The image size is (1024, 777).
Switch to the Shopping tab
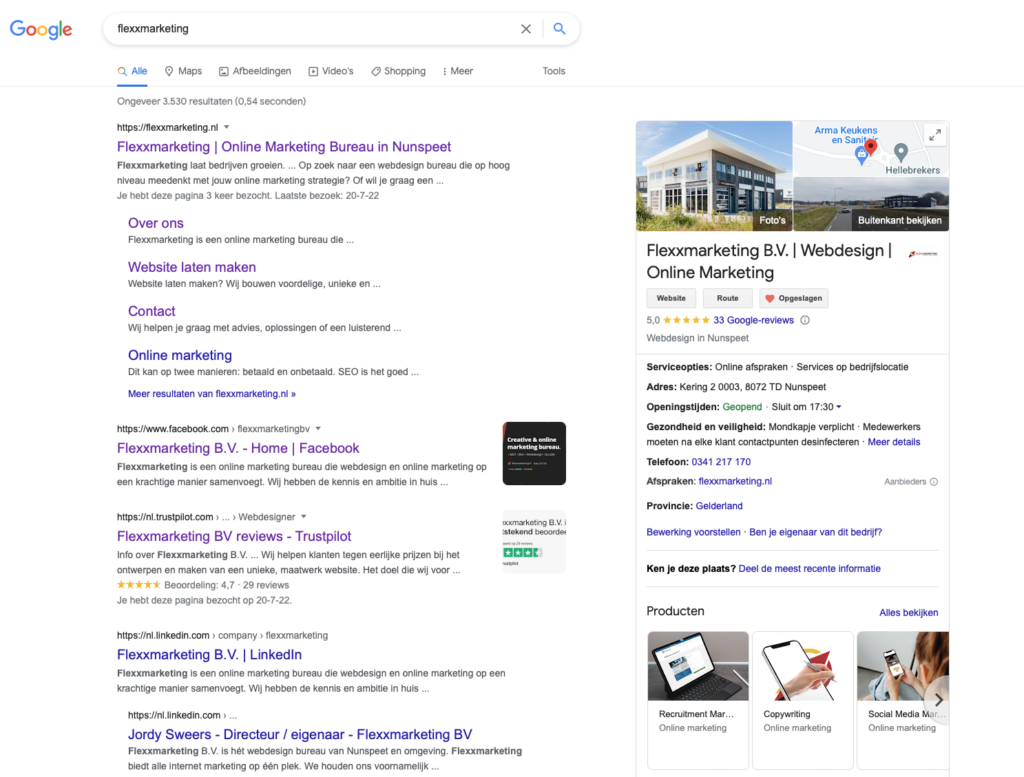tap(398, 71)
